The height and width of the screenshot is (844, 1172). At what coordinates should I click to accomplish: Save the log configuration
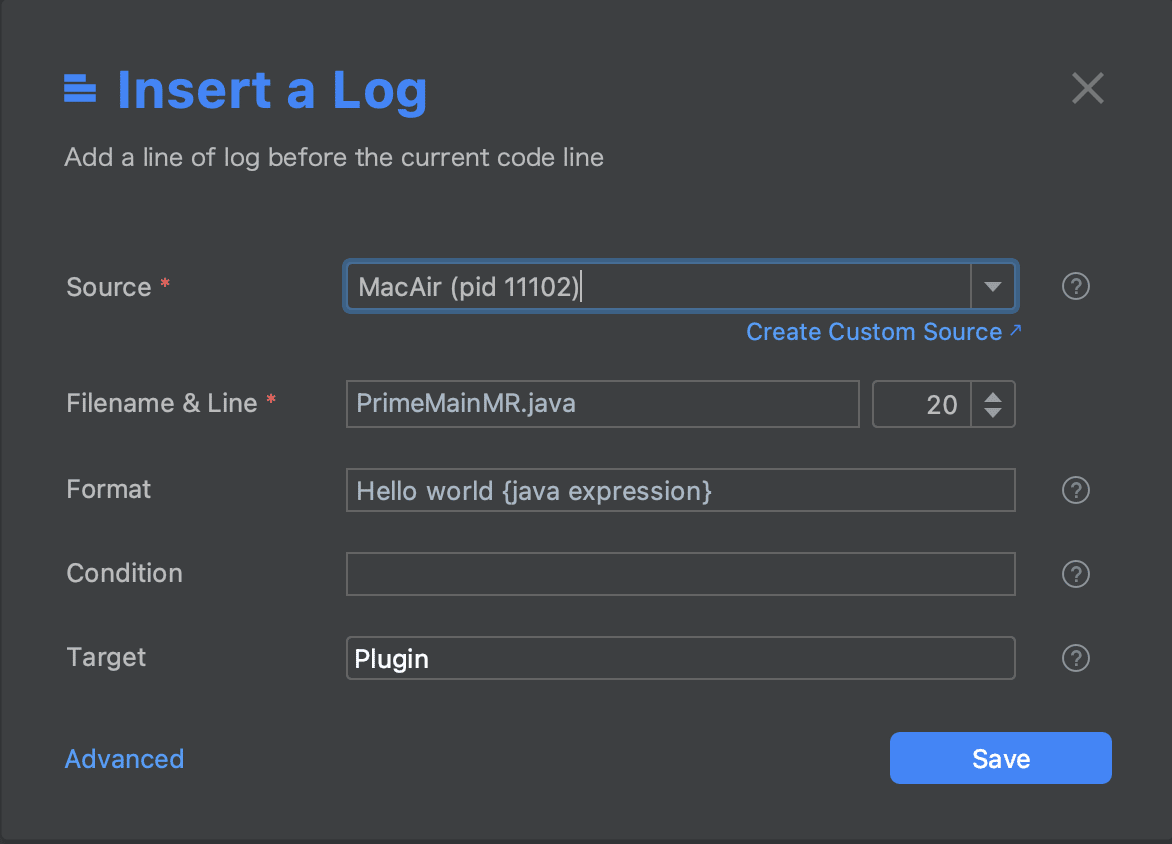point(999,758)
